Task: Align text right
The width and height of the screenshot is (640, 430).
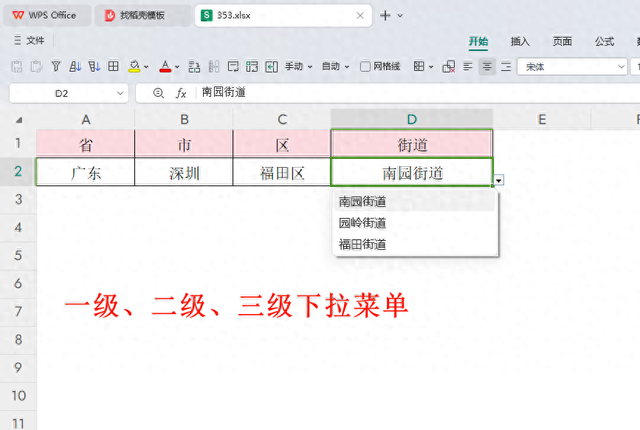Action: pyautogui.click(x=506, y=66)
